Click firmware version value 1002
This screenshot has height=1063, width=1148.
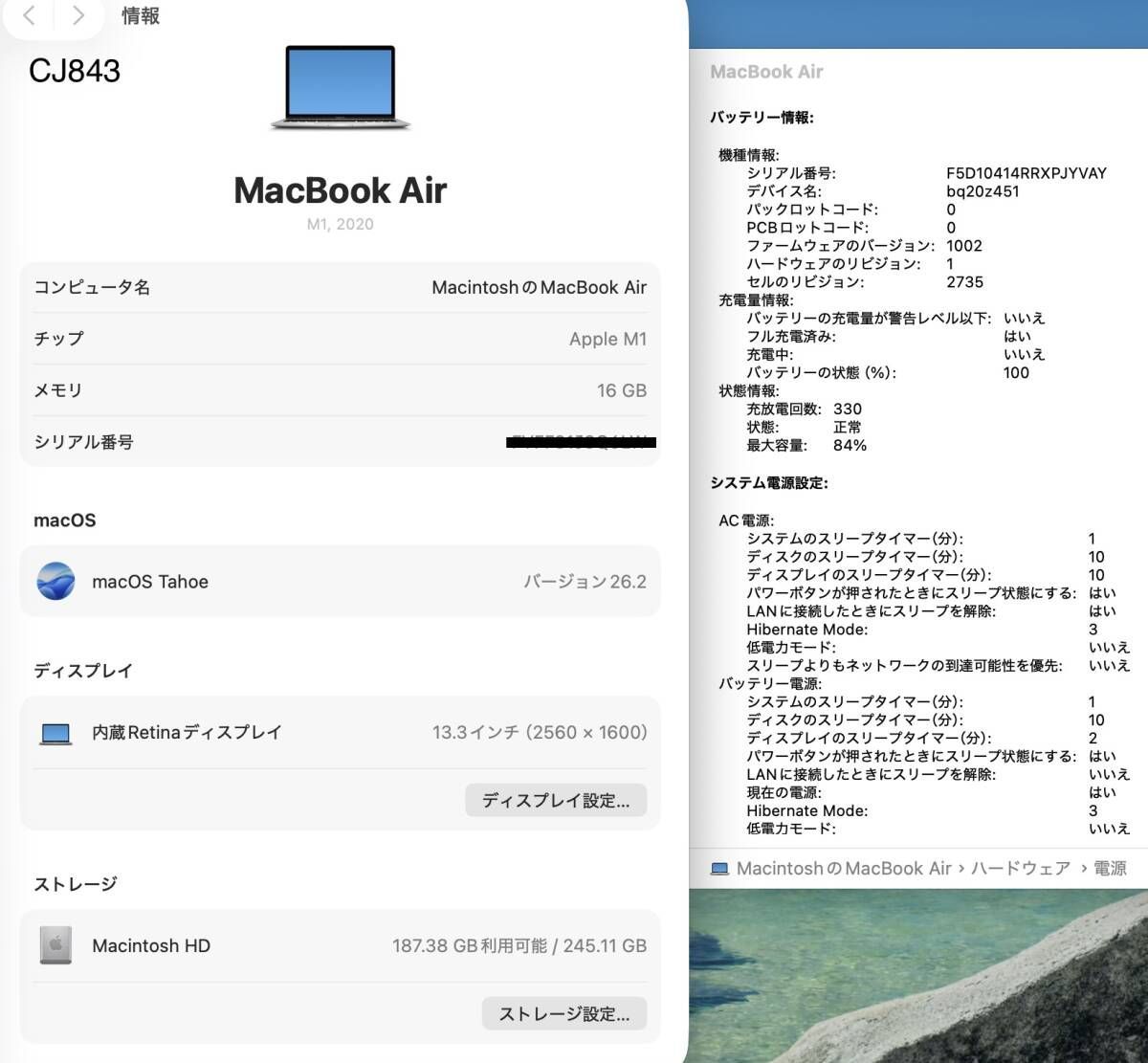click(x=964, y=246)
